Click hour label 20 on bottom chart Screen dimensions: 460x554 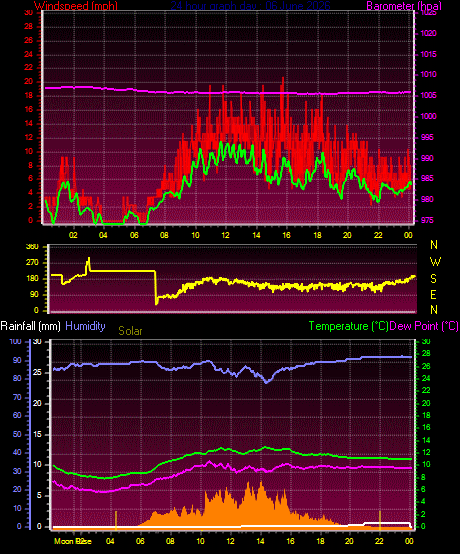point(349,541)
